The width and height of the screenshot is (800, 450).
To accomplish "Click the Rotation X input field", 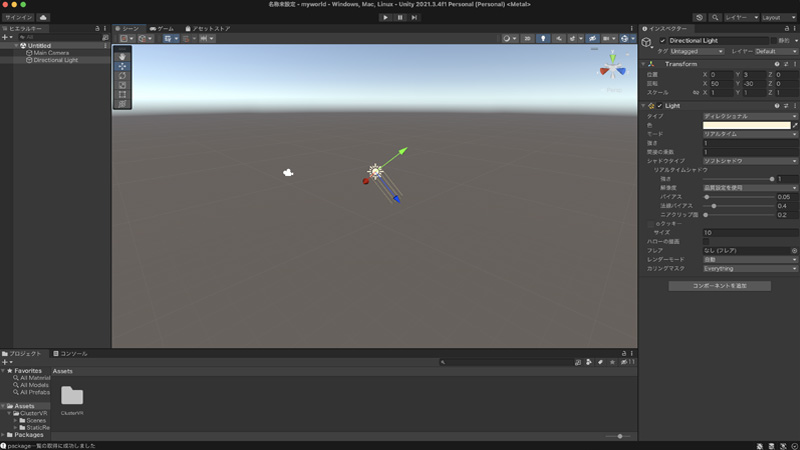I will pos(721,84).
